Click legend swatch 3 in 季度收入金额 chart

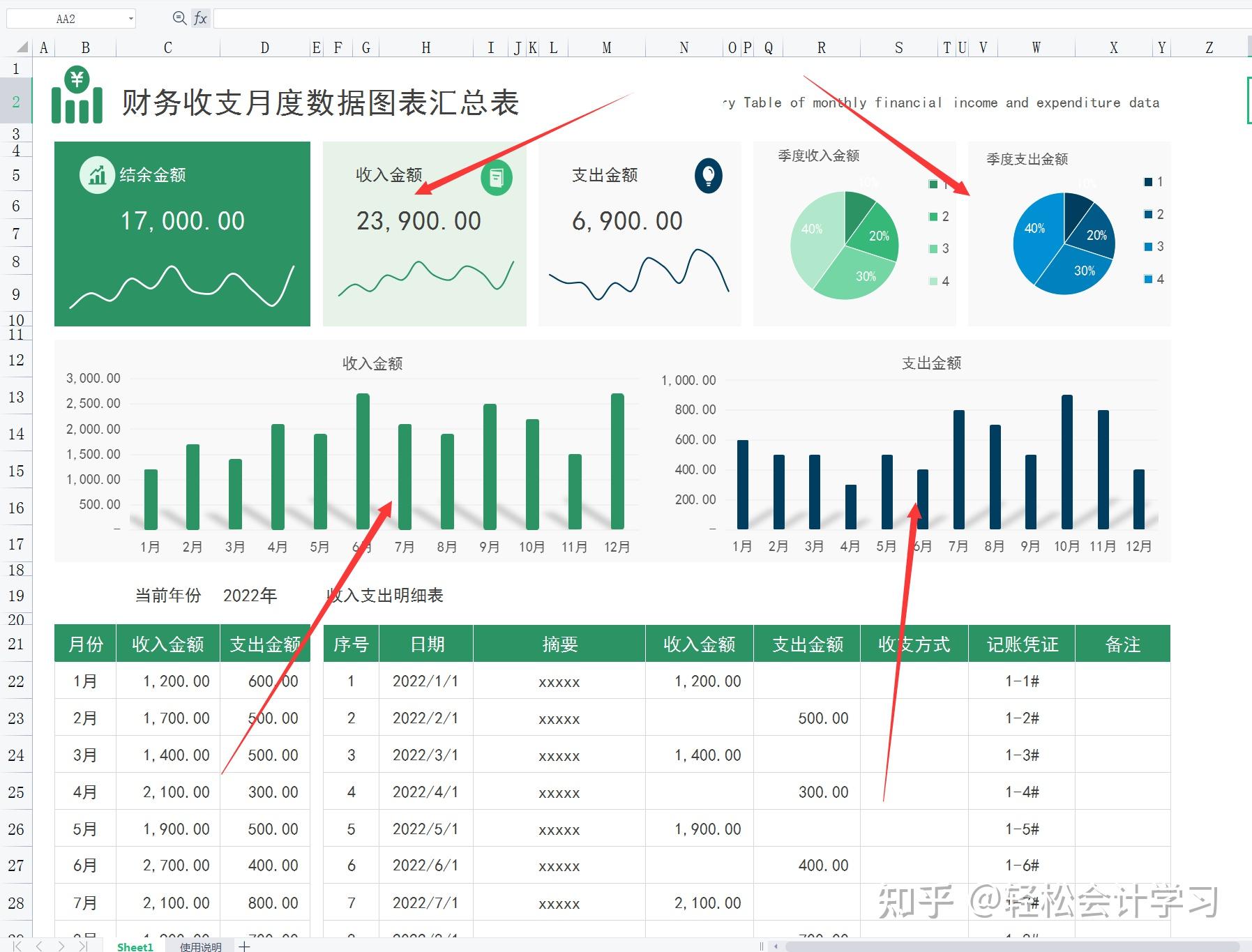[x=933, y=248]
